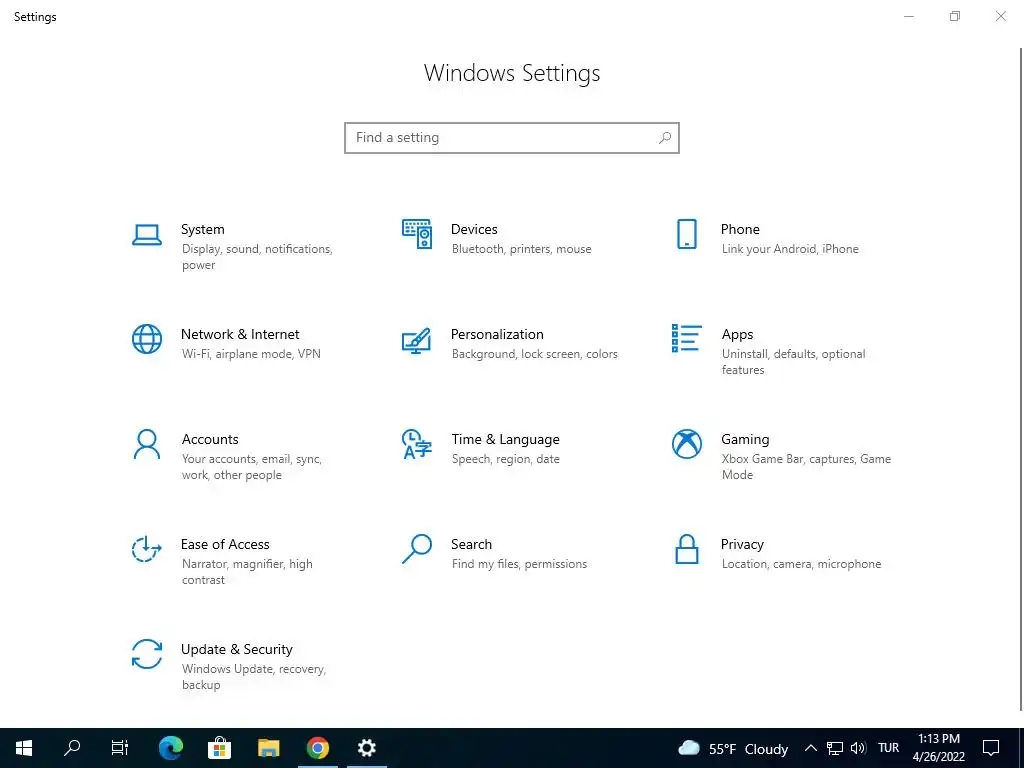
Task: Switch the TUR input language indicator
Action: [888, 748]
